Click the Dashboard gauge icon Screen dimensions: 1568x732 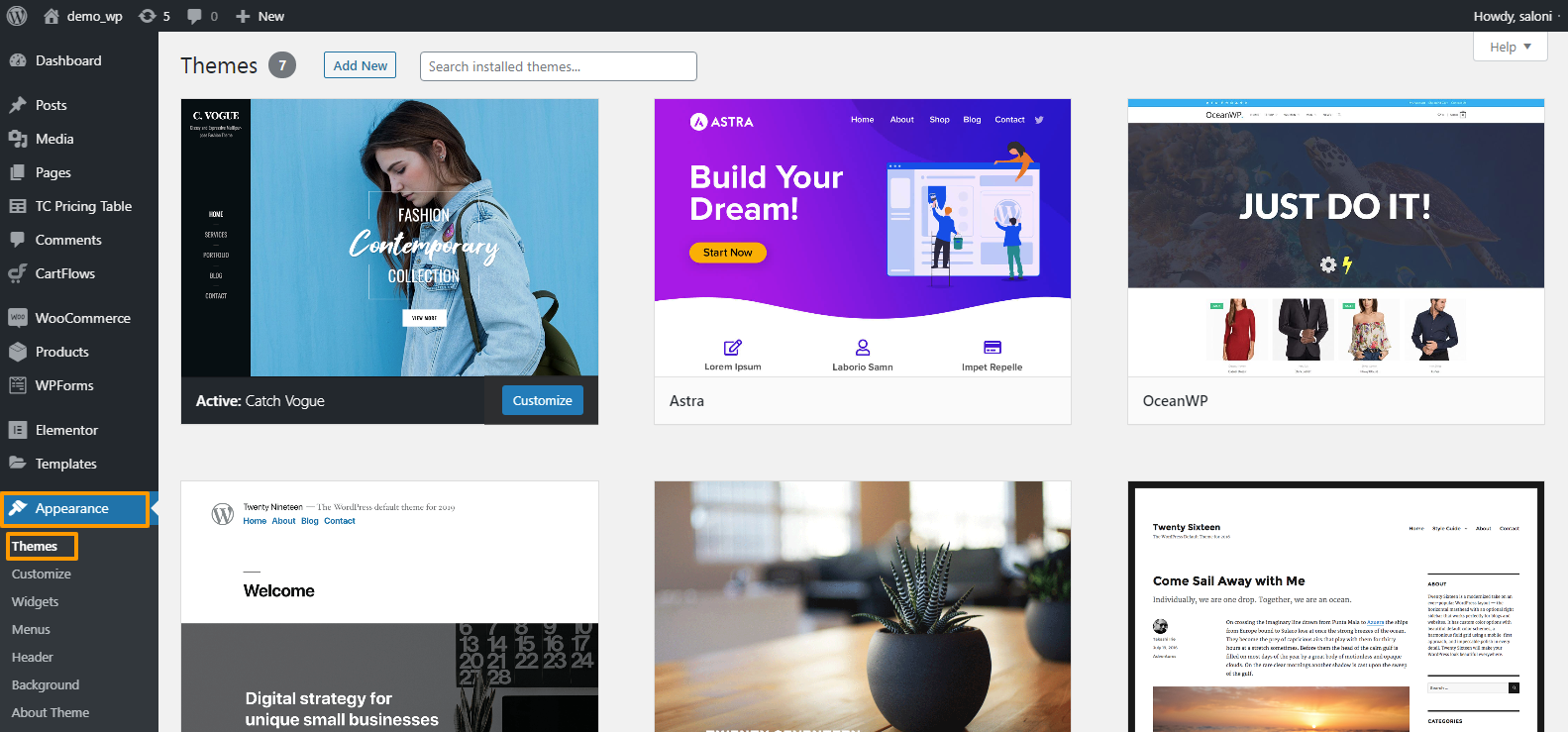[x=18, y=60]
